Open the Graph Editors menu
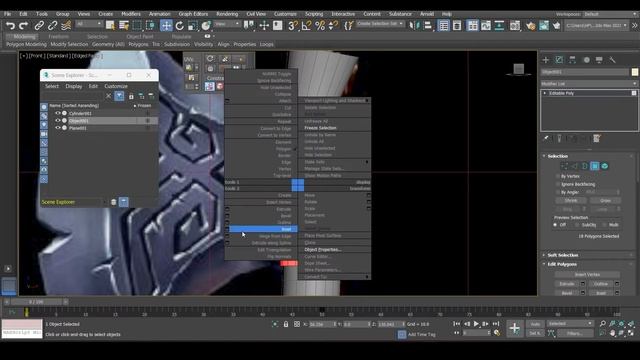 click(x=193, y=14)
